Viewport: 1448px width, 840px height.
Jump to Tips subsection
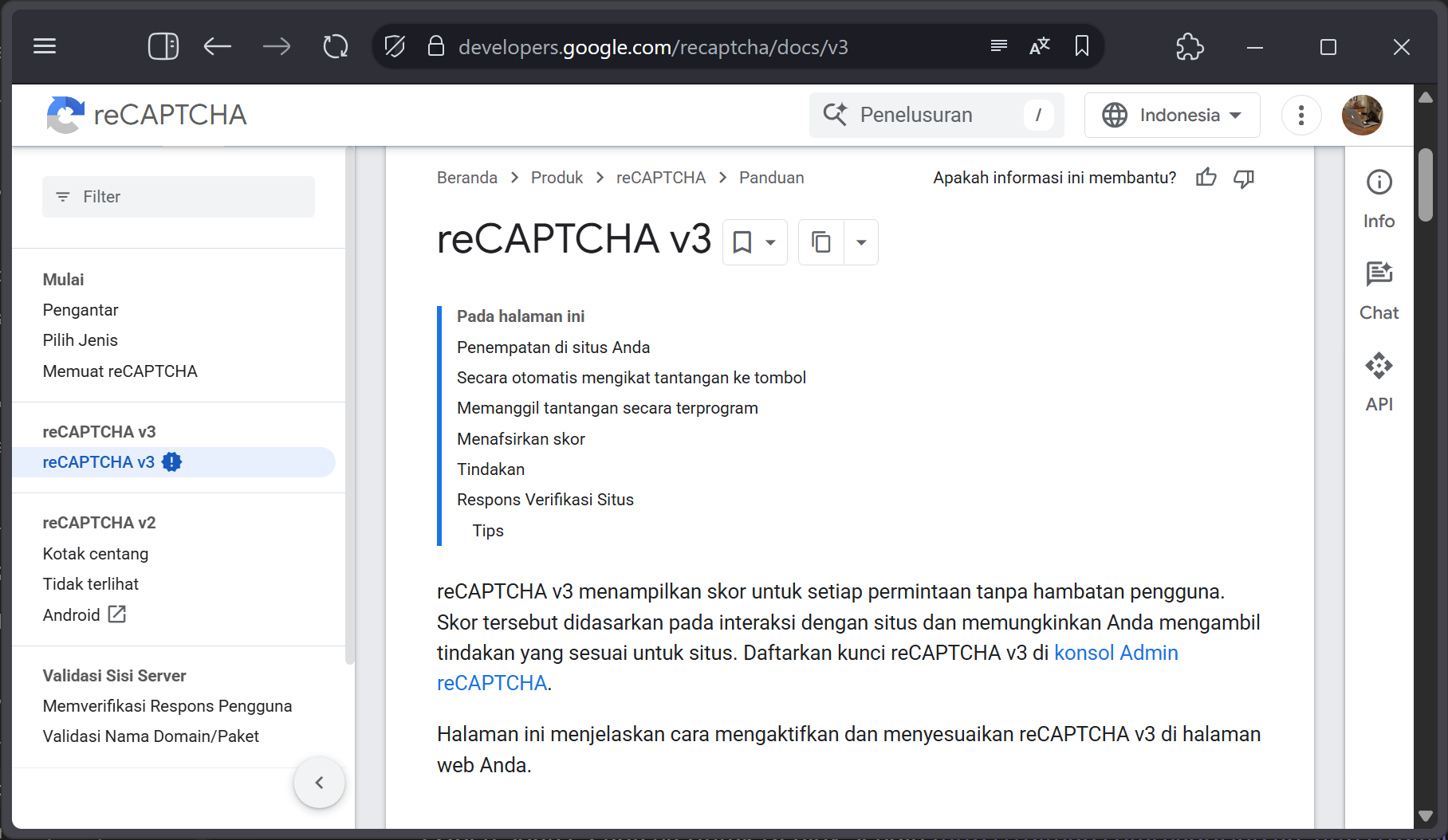point(488,531)
